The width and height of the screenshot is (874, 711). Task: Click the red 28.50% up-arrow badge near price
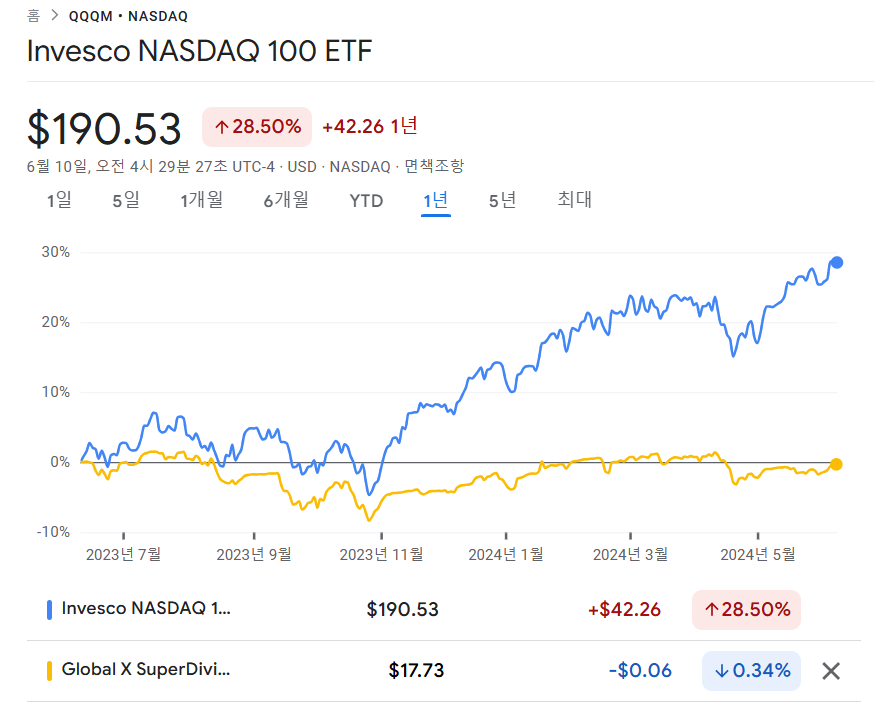257,127
